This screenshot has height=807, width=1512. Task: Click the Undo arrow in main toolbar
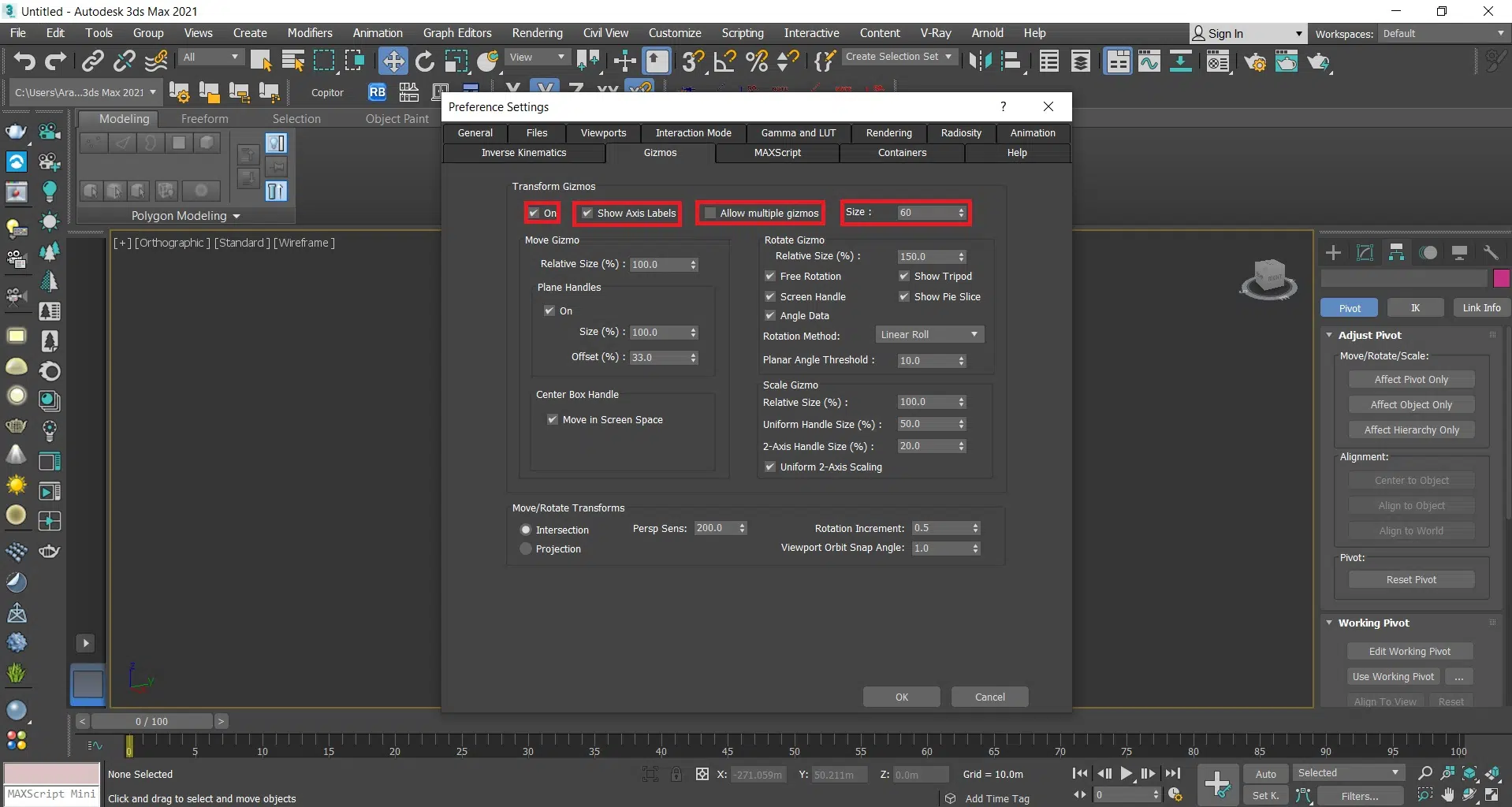24,61
